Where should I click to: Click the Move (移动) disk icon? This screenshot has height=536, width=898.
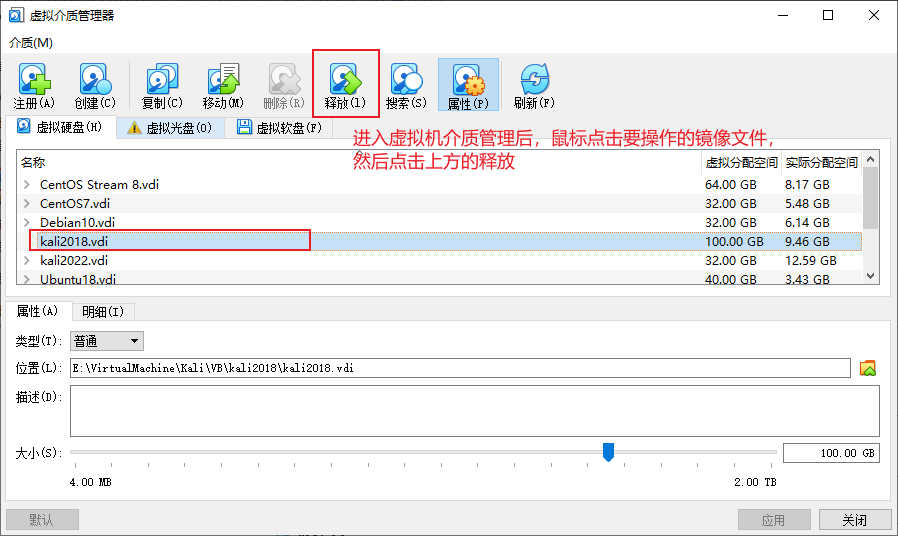point(222,80)
